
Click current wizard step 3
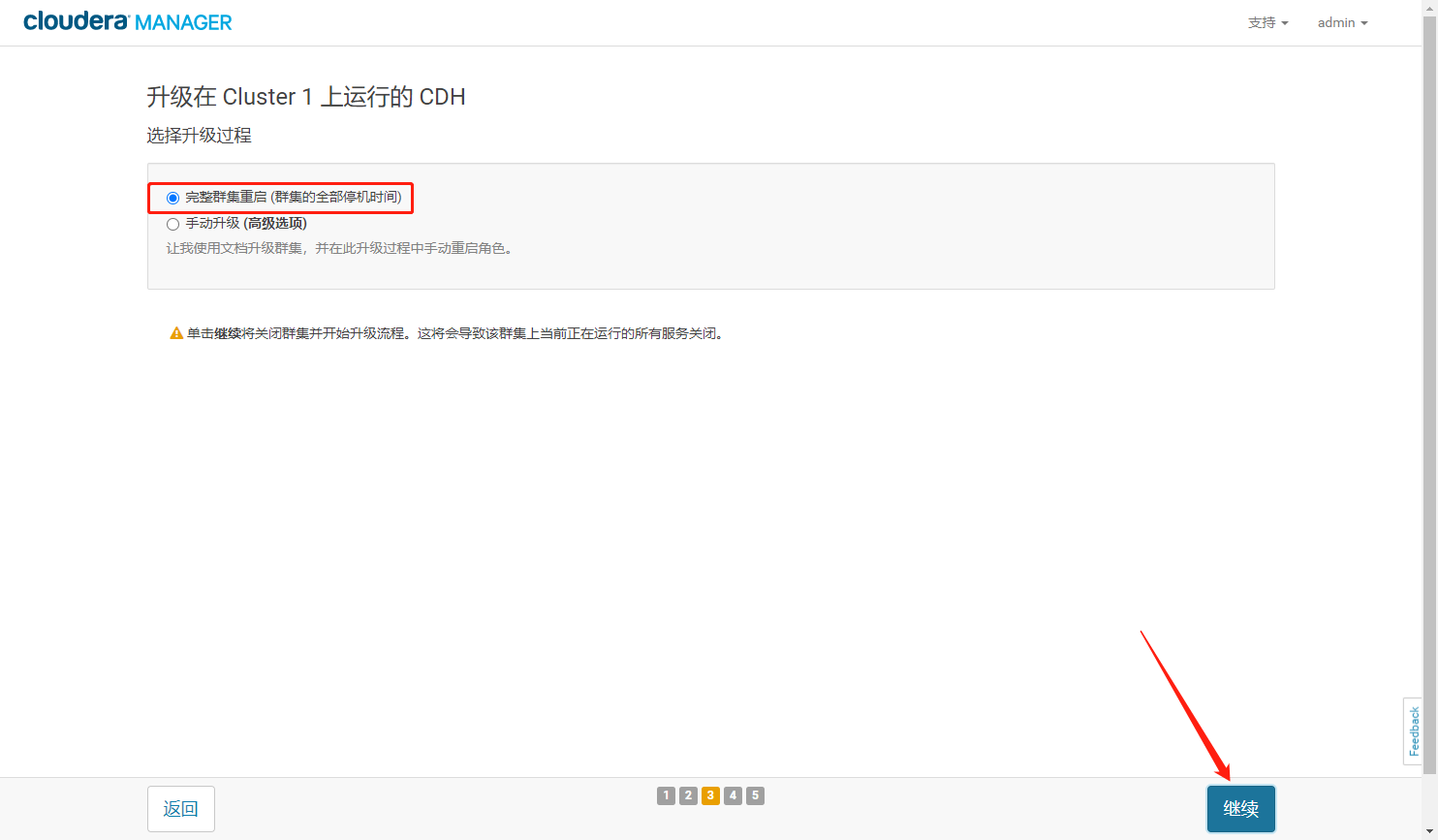pyautogui.click(x=710, y=795)
